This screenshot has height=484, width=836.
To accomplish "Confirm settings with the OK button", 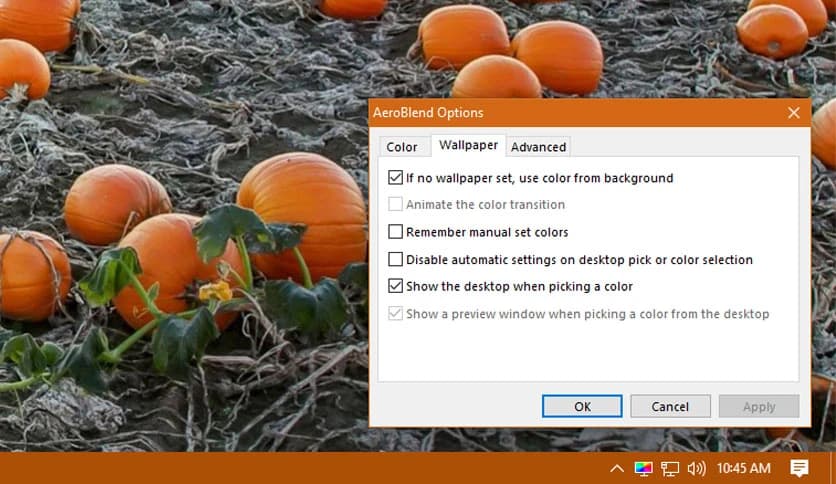I will 582,406.
